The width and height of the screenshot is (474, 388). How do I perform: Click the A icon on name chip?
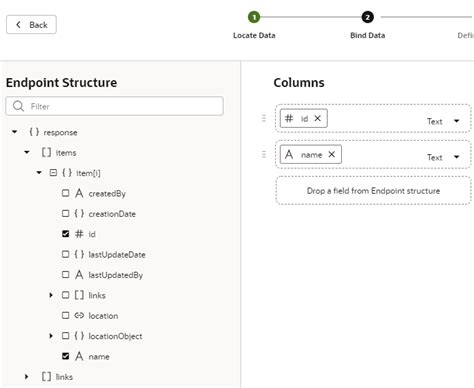coord(289,154)
